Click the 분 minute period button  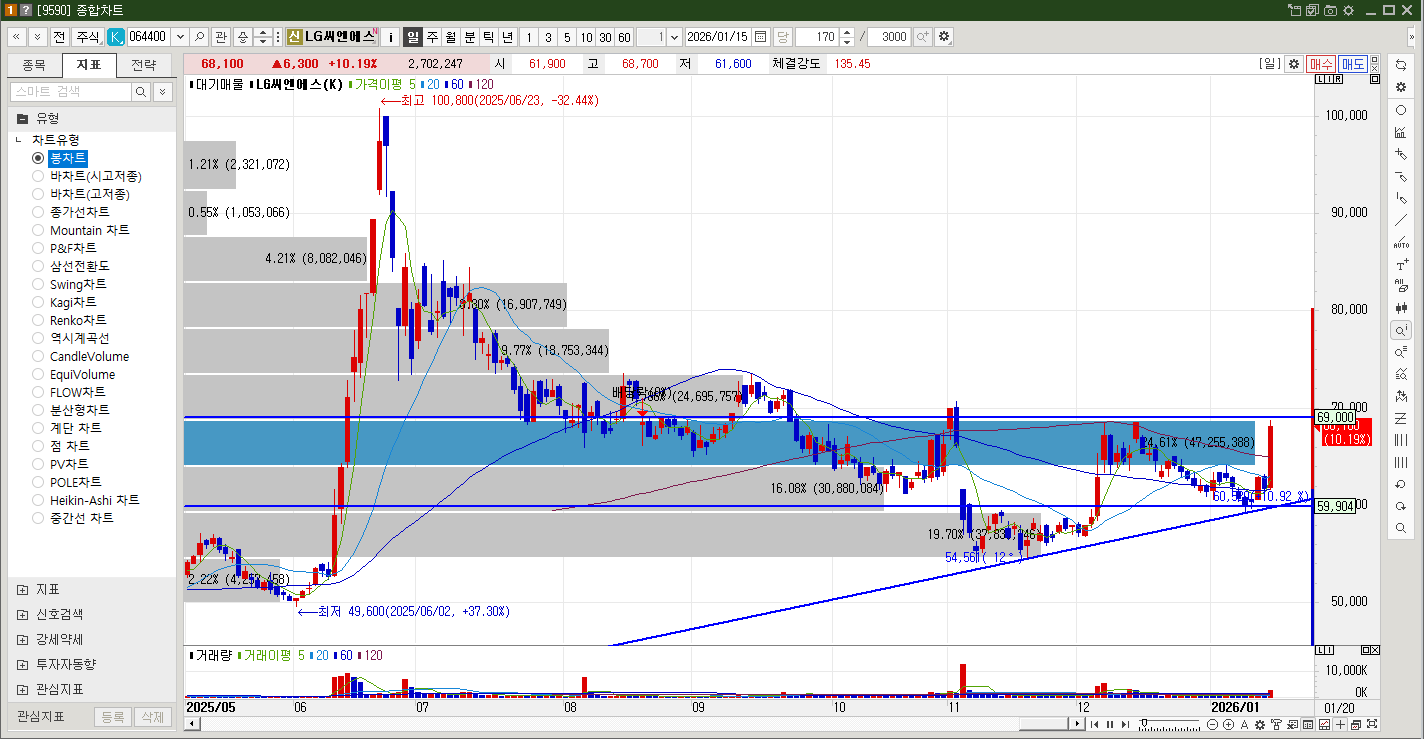pyautogui.click(x=470, y=37)
